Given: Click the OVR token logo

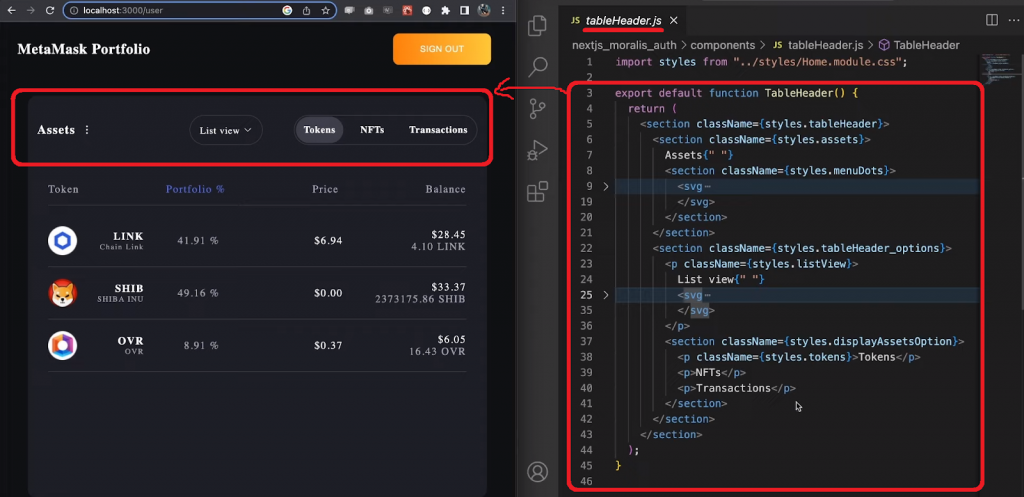Looking at the screenshot, I should (63, 345).
